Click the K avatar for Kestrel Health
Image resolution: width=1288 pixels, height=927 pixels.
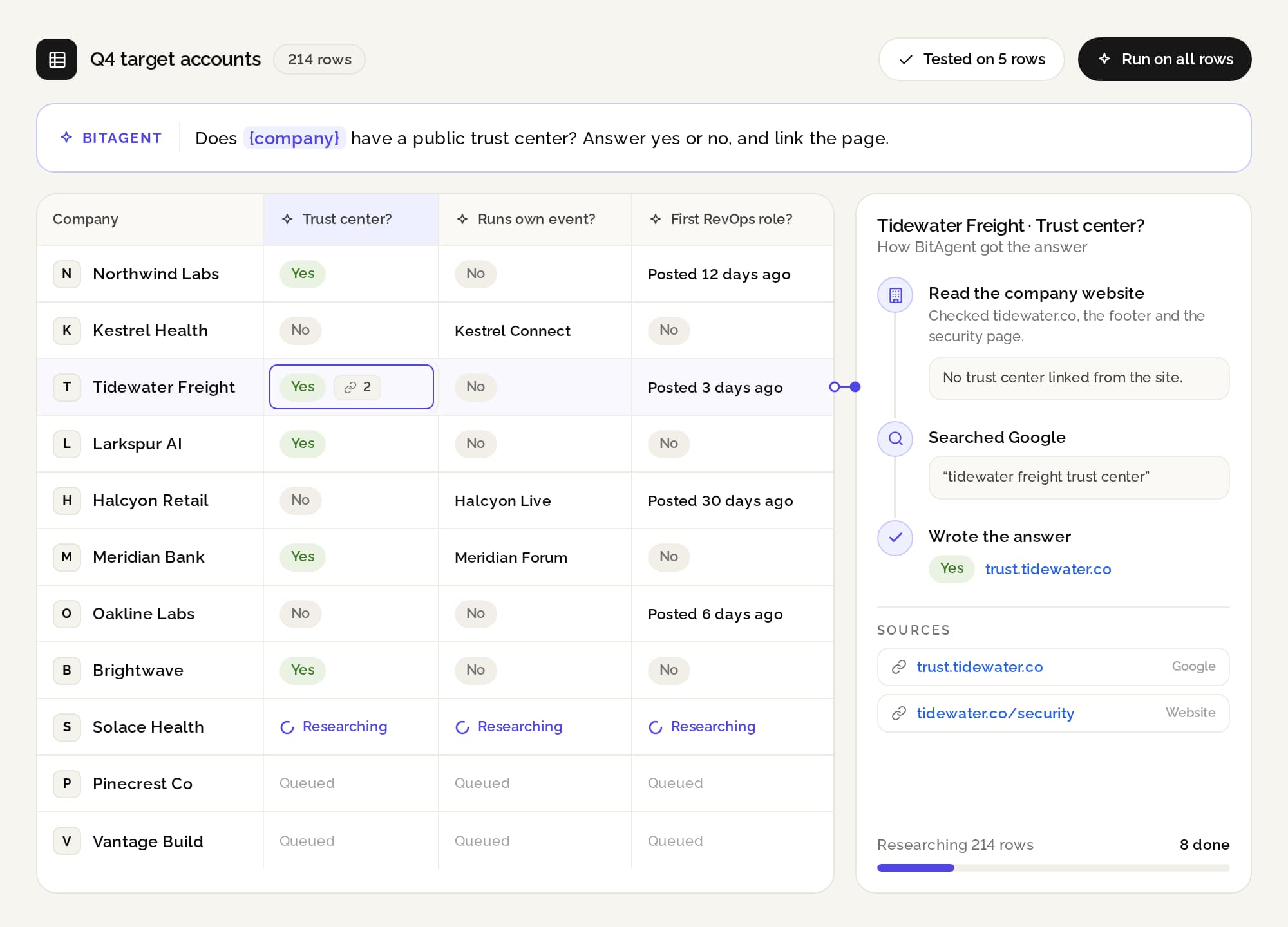click(67, 330)
